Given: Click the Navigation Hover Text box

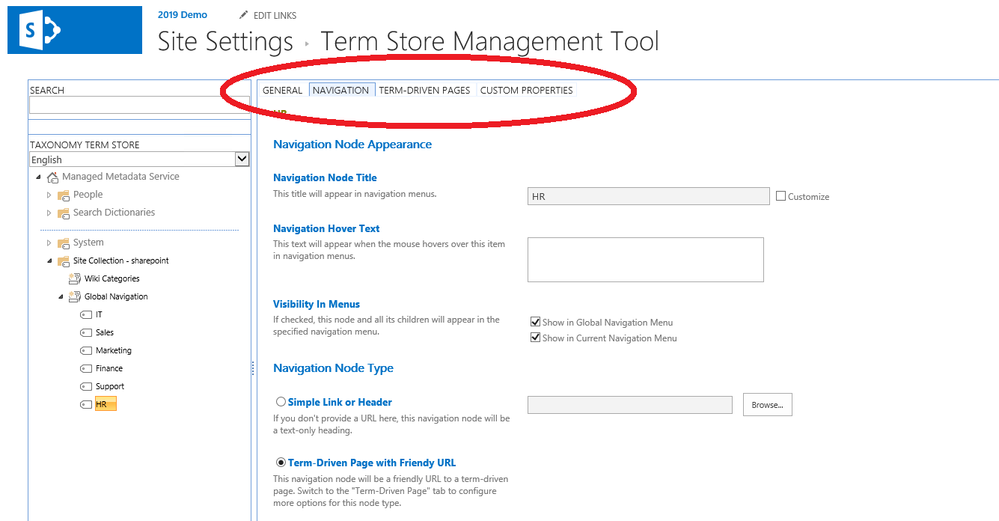Looking at the screenshot, I should (645, 259).
